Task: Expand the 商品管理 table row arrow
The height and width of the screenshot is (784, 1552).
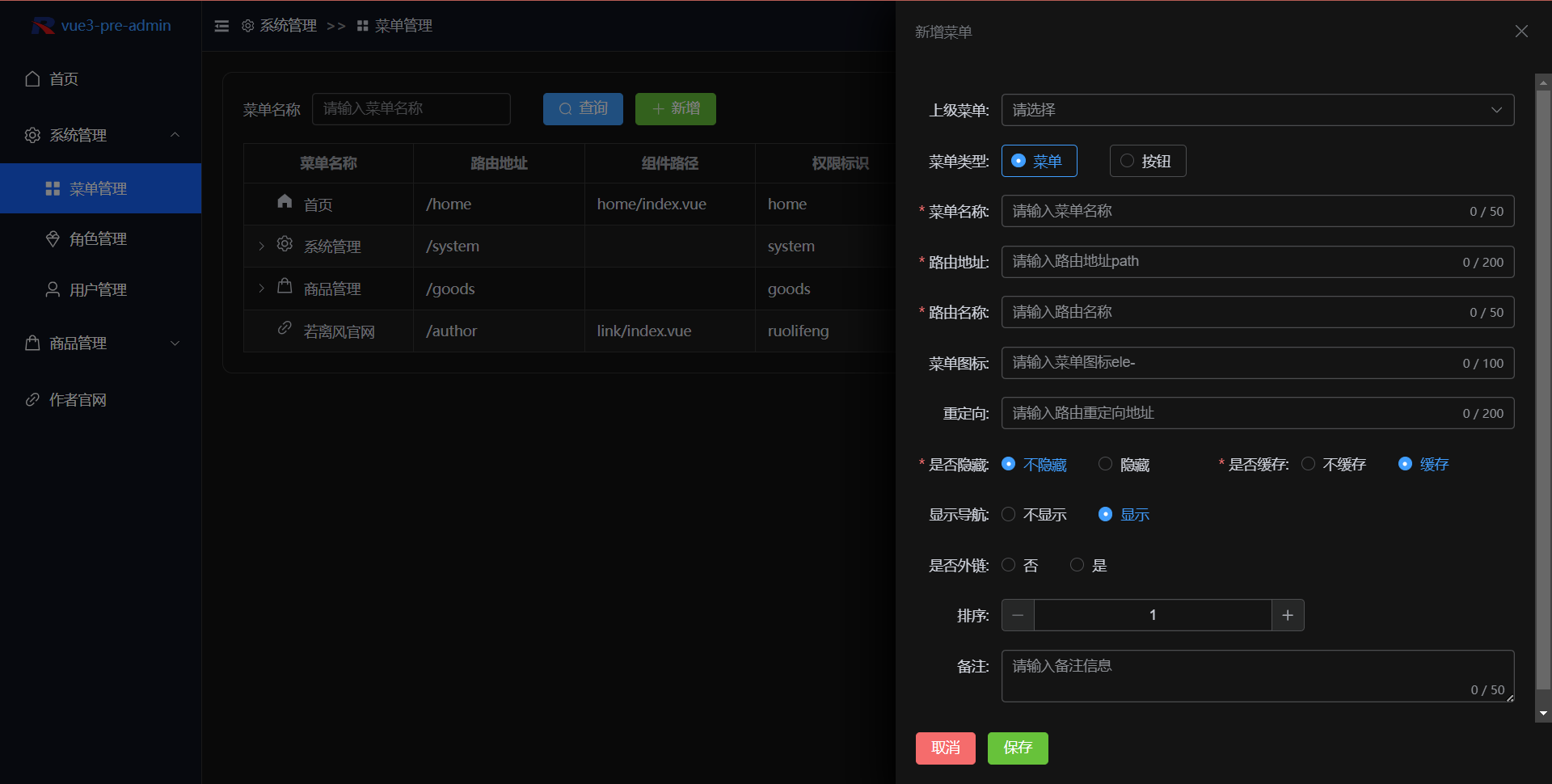Action: point(261,289)
